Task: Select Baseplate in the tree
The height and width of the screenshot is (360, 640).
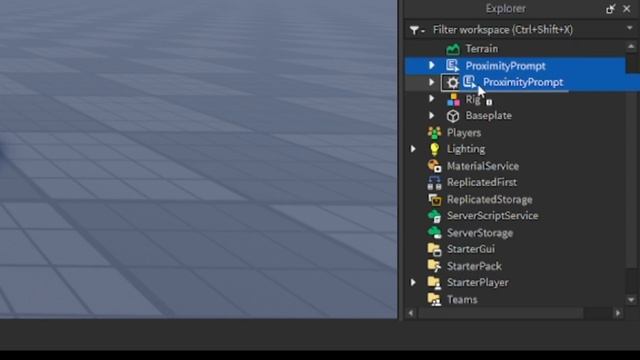Action: click(489, 116)
